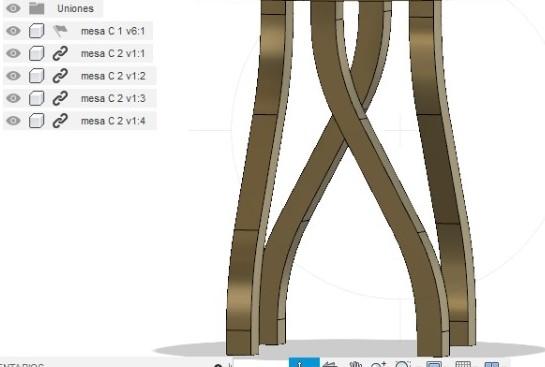Click the component cube icon of mesa C 2 v1:3
This screenshot has height=367, width=545.
tap(36, 98)
